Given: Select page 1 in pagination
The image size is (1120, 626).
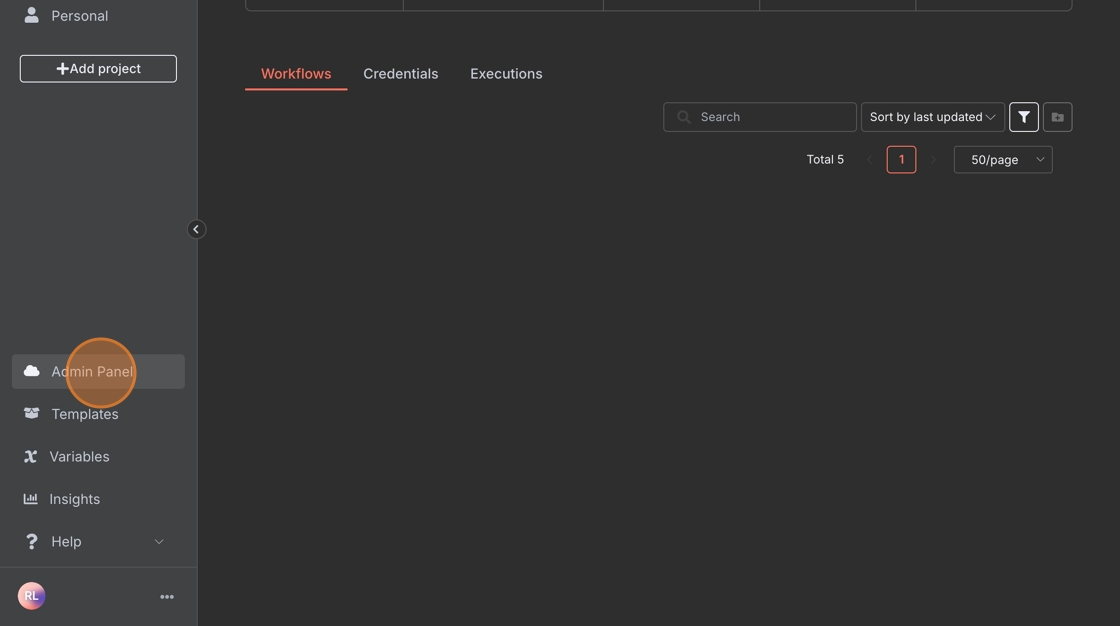Looking at the screenshot, I should click(901, 160).
